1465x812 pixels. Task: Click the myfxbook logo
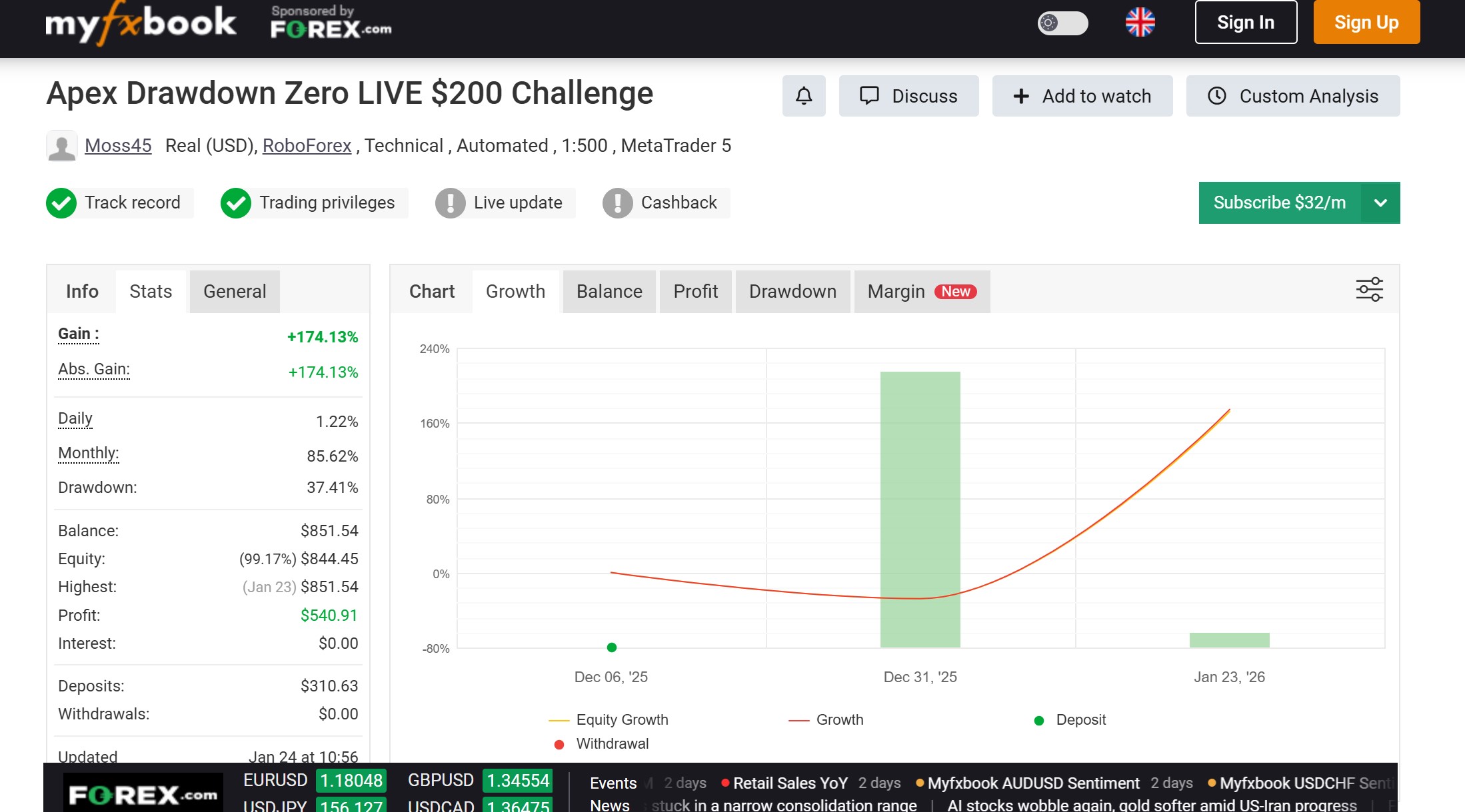click(x=141, y=23)
